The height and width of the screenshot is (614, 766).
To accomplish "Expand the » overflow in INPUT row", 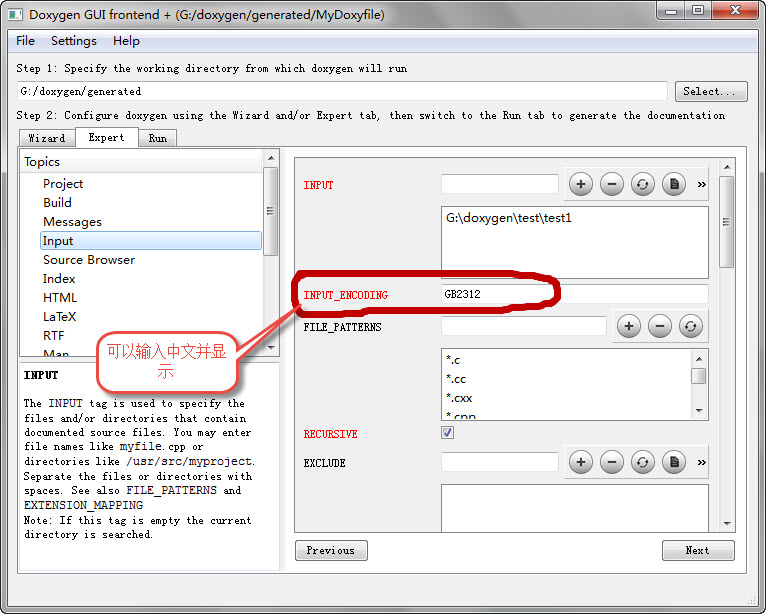I will coord(702,185).
